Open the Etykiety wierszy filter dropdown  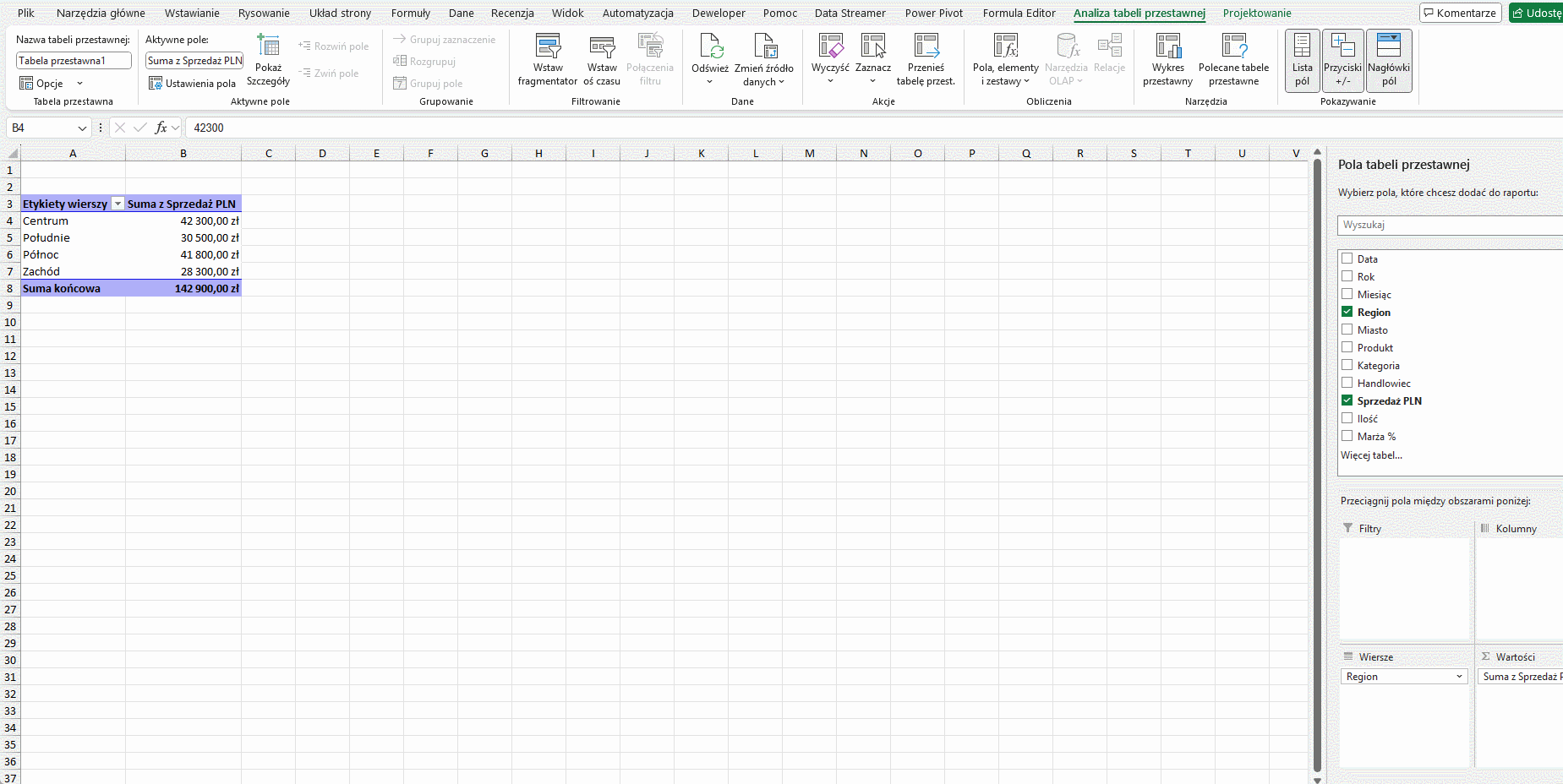pyautogui.click(x=118, y=204)
